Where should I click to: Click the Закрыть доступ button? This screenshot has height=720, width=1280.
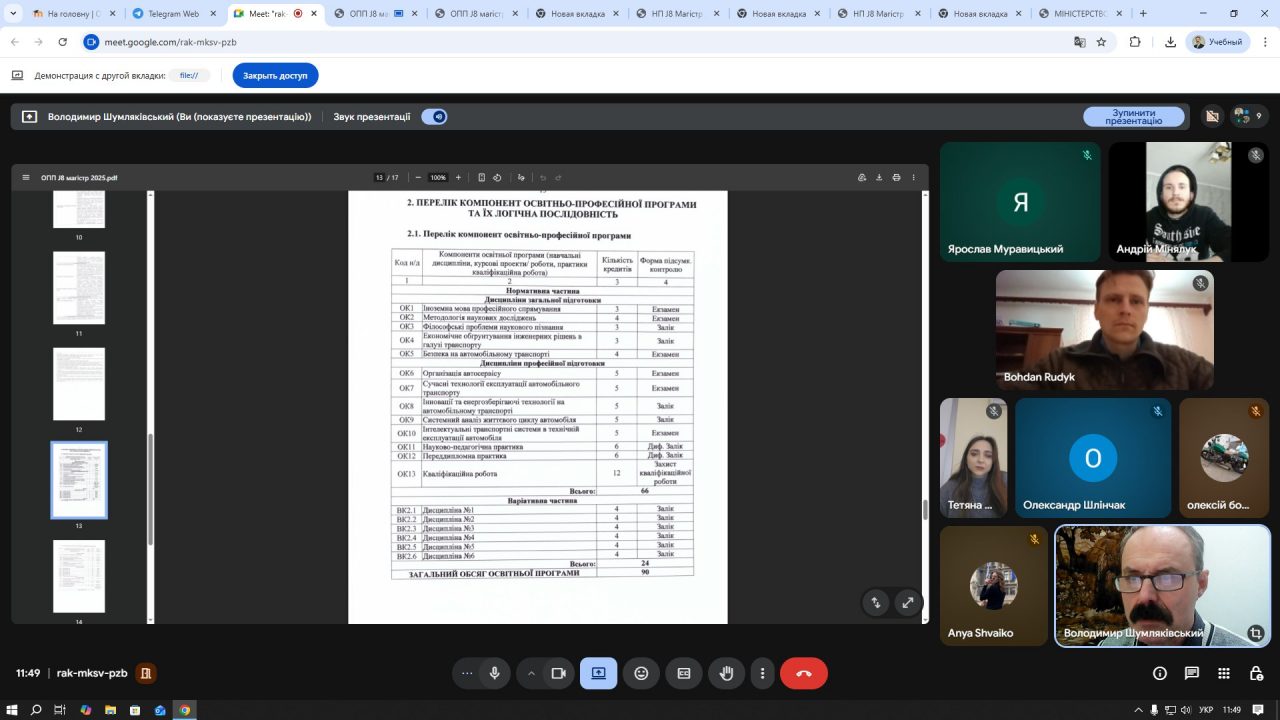tap(275, 75)
